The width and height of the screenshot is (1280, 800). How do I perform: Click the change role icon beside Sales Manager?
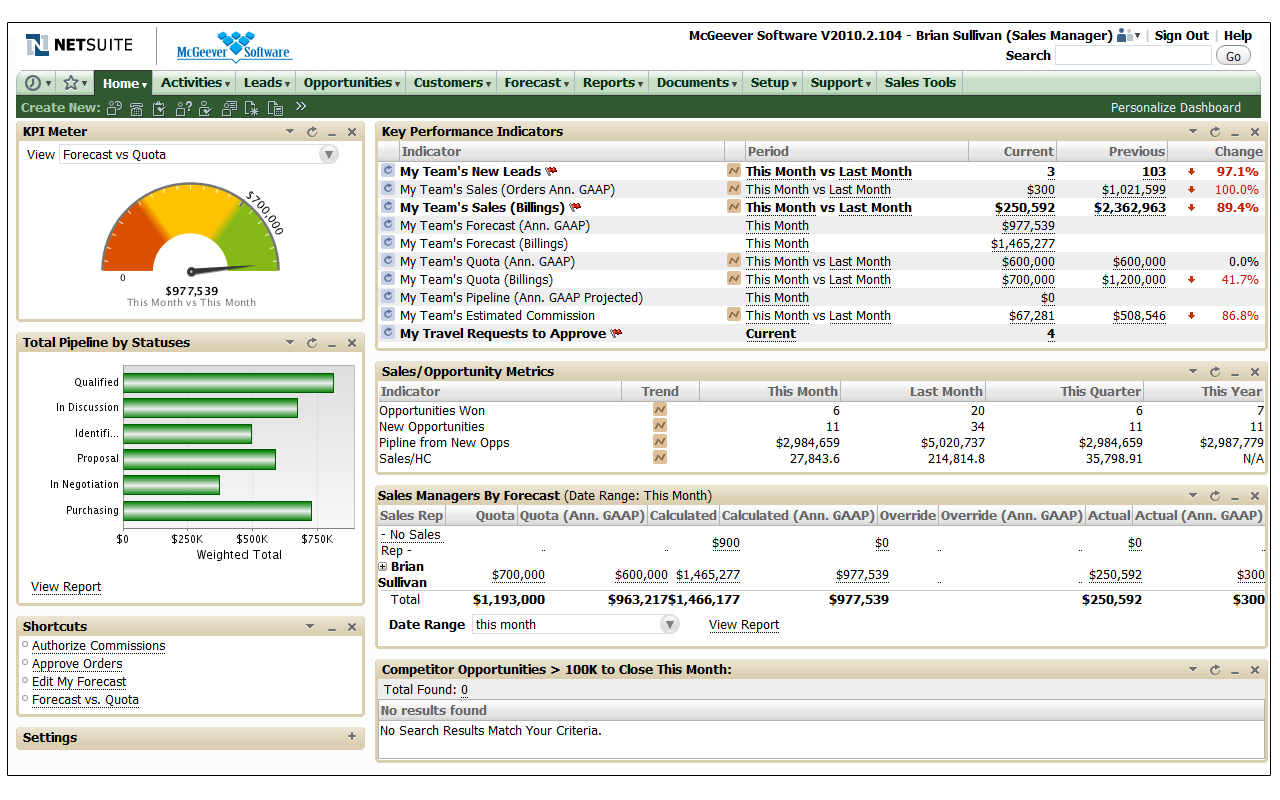1127,36
